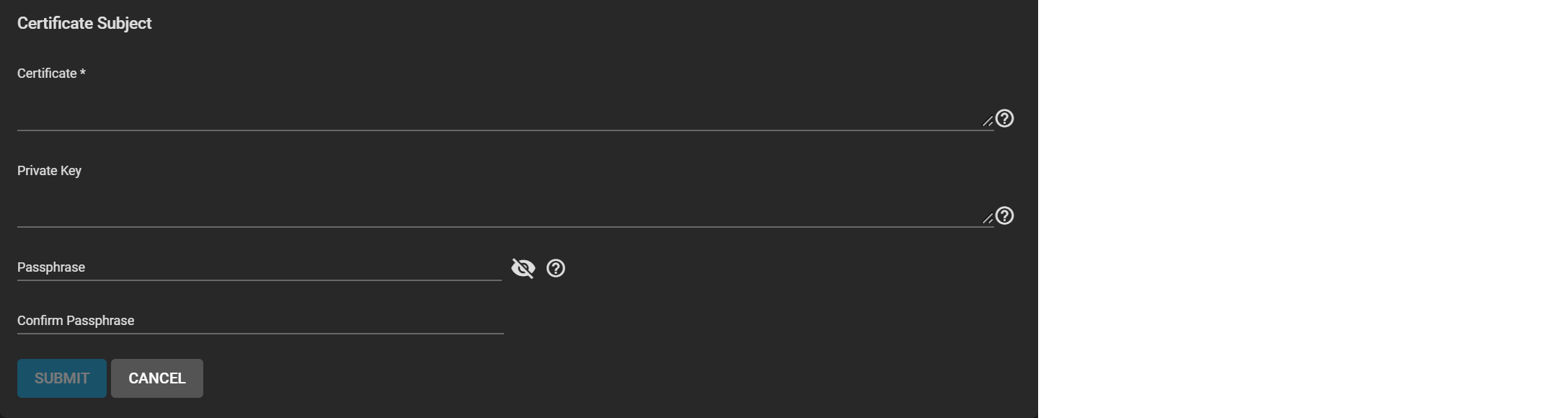
Task: Select the Confirm Passphrase input field
Action: point(260,321)
